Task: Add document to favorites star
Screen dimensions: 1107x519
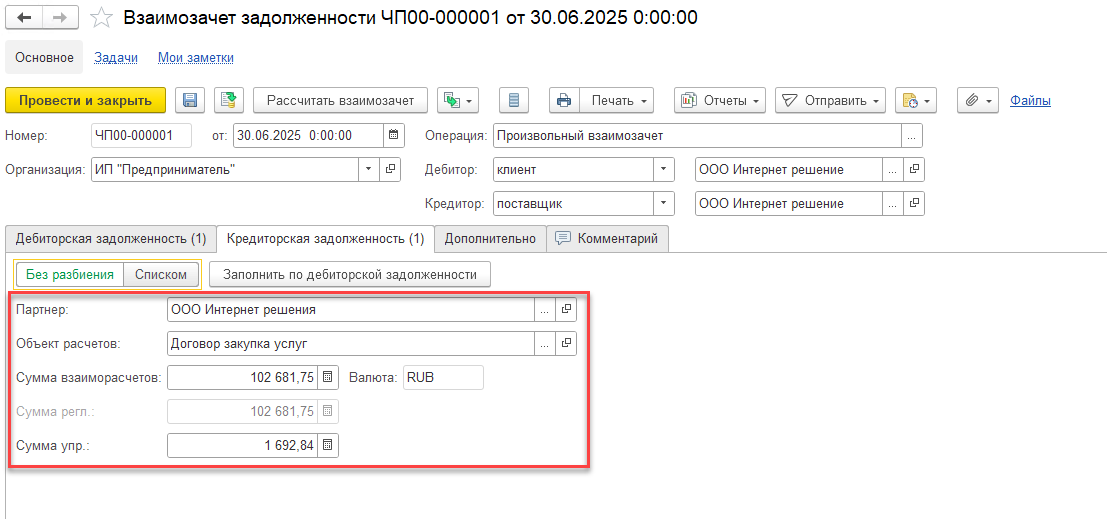Action: [x=101, y=18]
